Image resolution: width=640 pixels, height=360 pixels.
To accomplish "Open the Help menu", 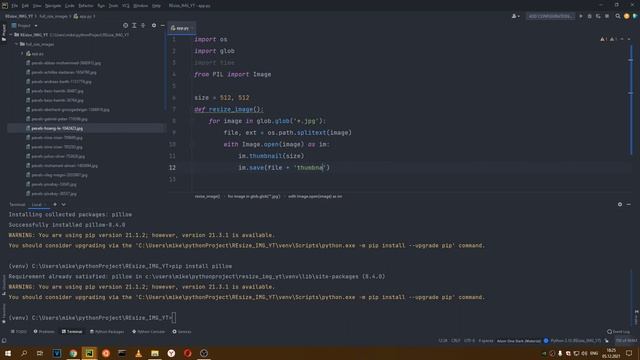I will [156, 6].
